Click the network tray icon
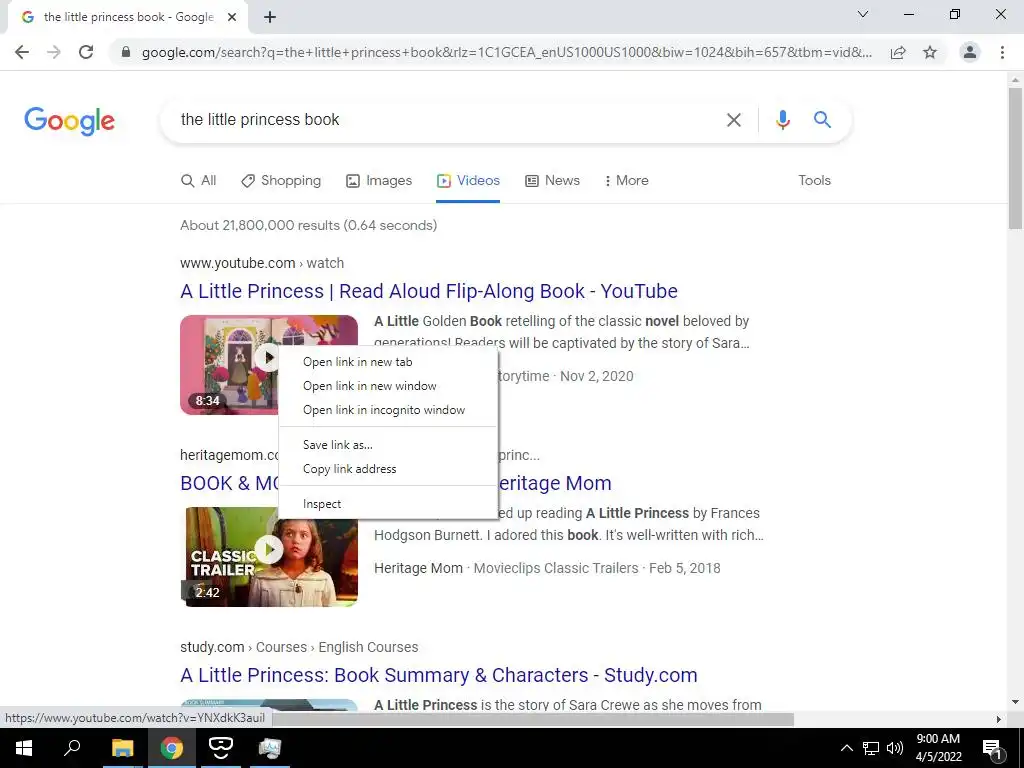1024x768 pixels. coord(871,748)
